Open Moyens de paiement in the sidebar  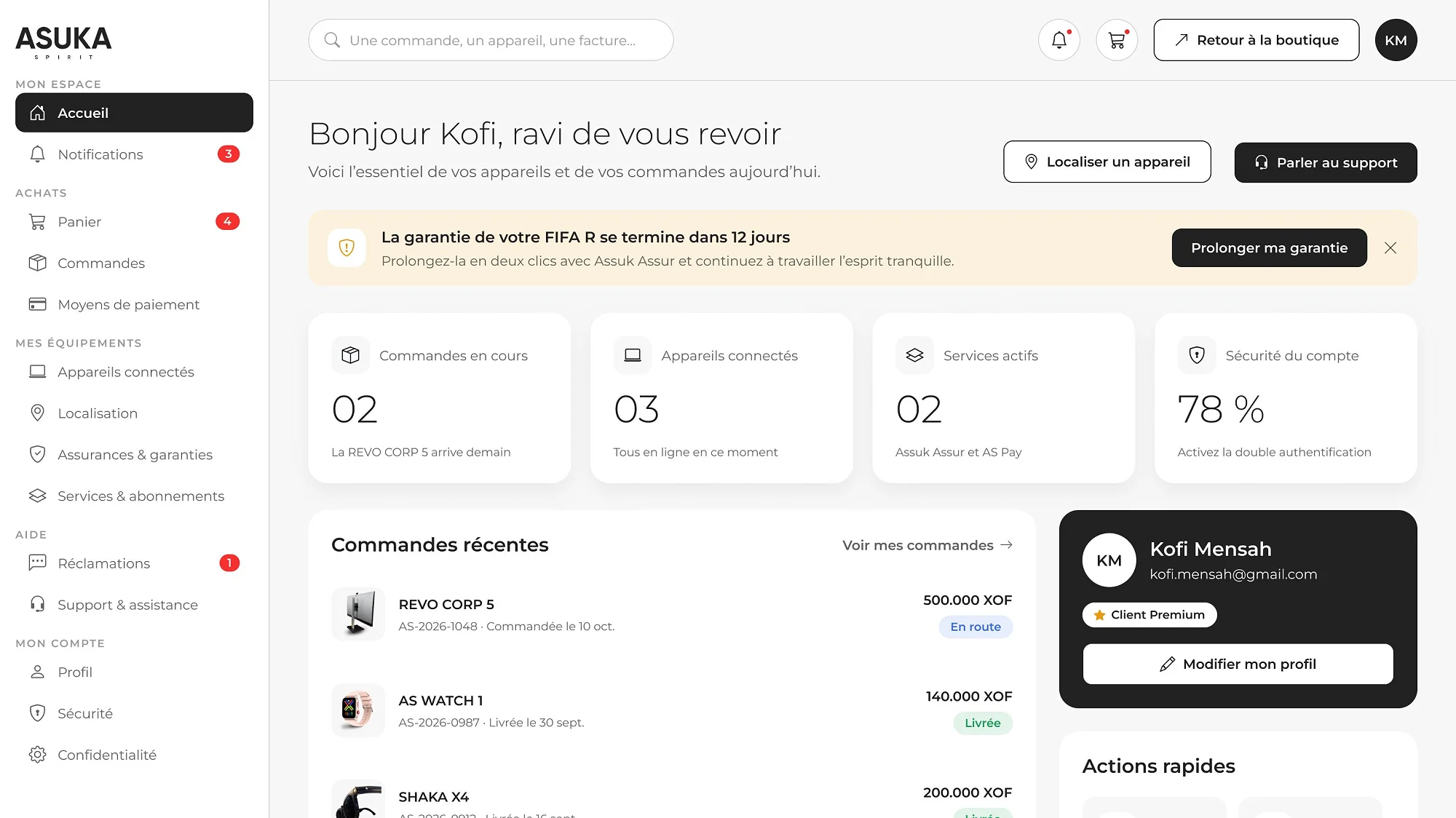(x=134, y=304)
